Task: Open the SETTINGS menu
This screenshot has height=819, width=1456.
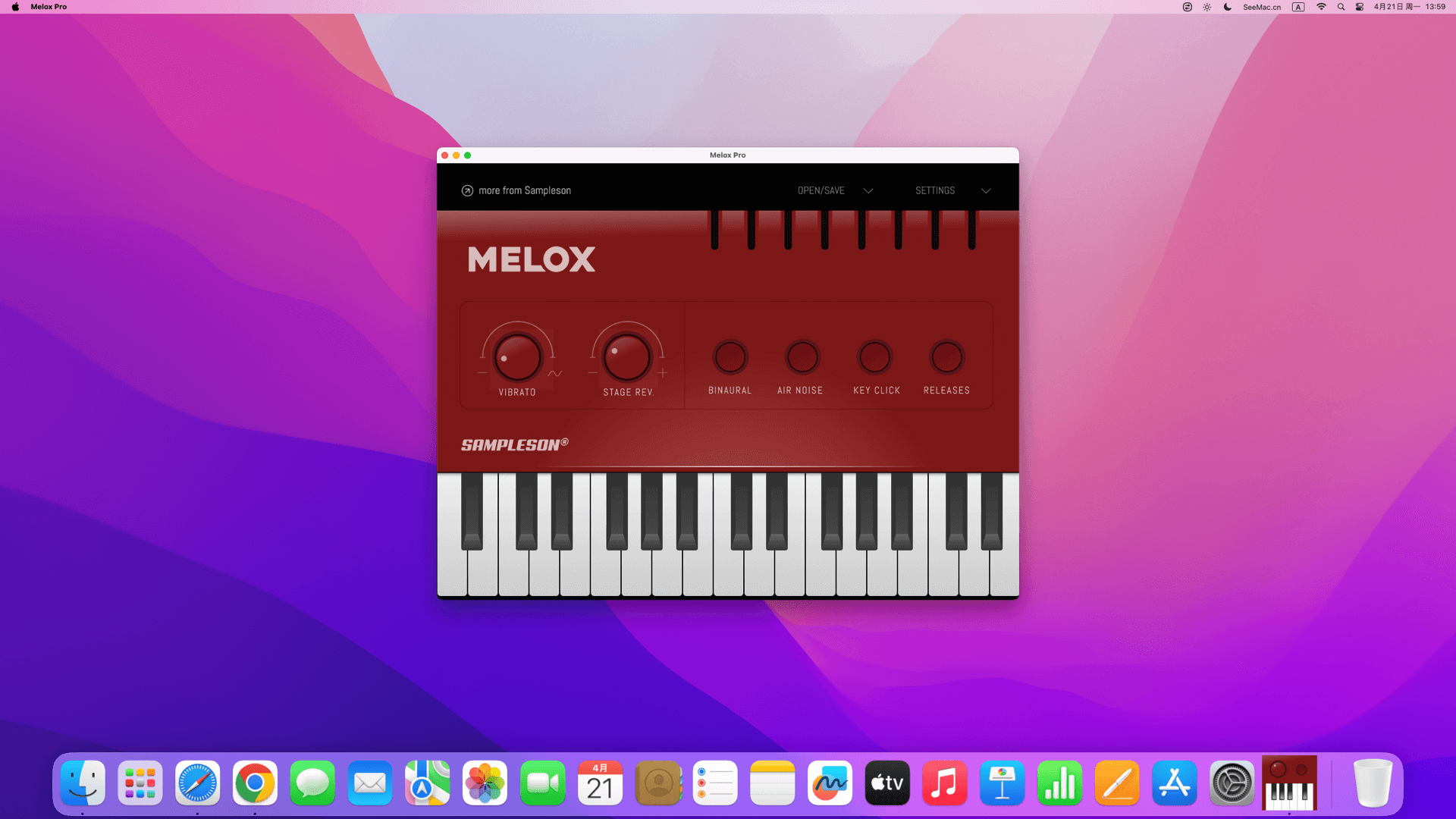Action: (x=935, y=191)
